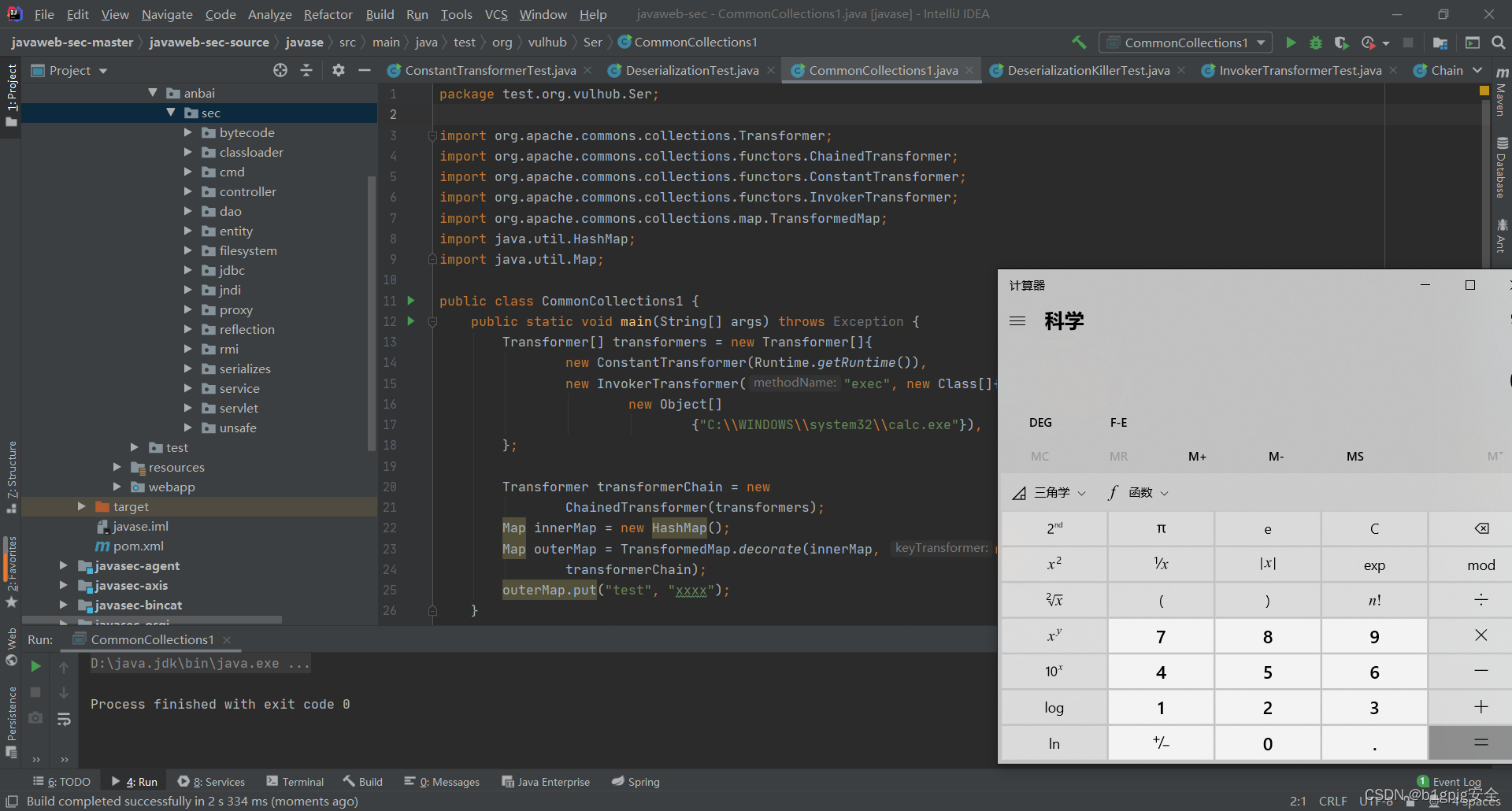Click the calculator M+ button

(x=1197, y=457)
